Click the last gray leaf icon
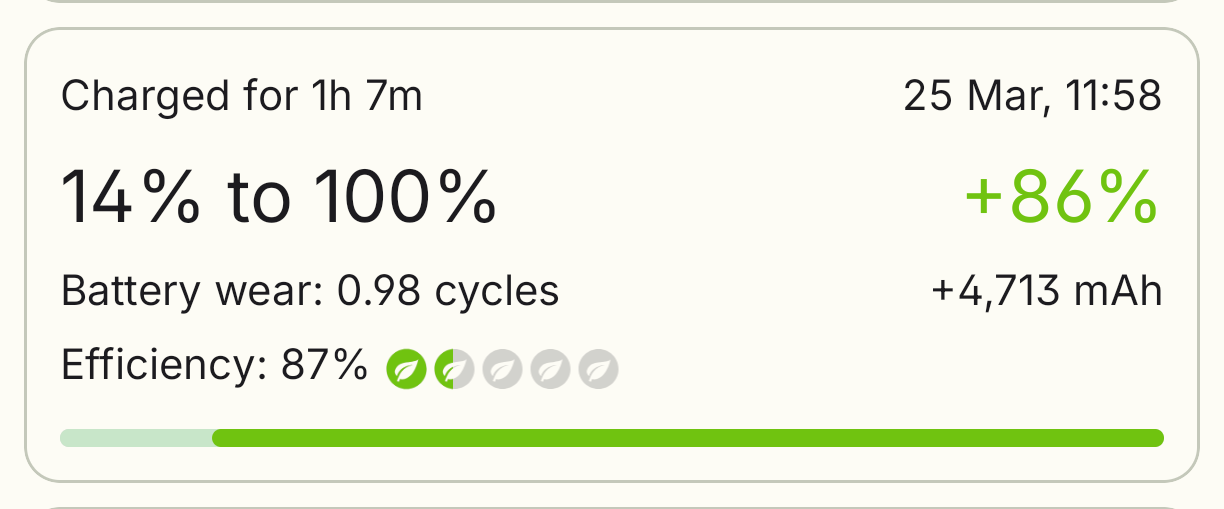This screenshot has height=509, width=1224. [x=598, y=370]
